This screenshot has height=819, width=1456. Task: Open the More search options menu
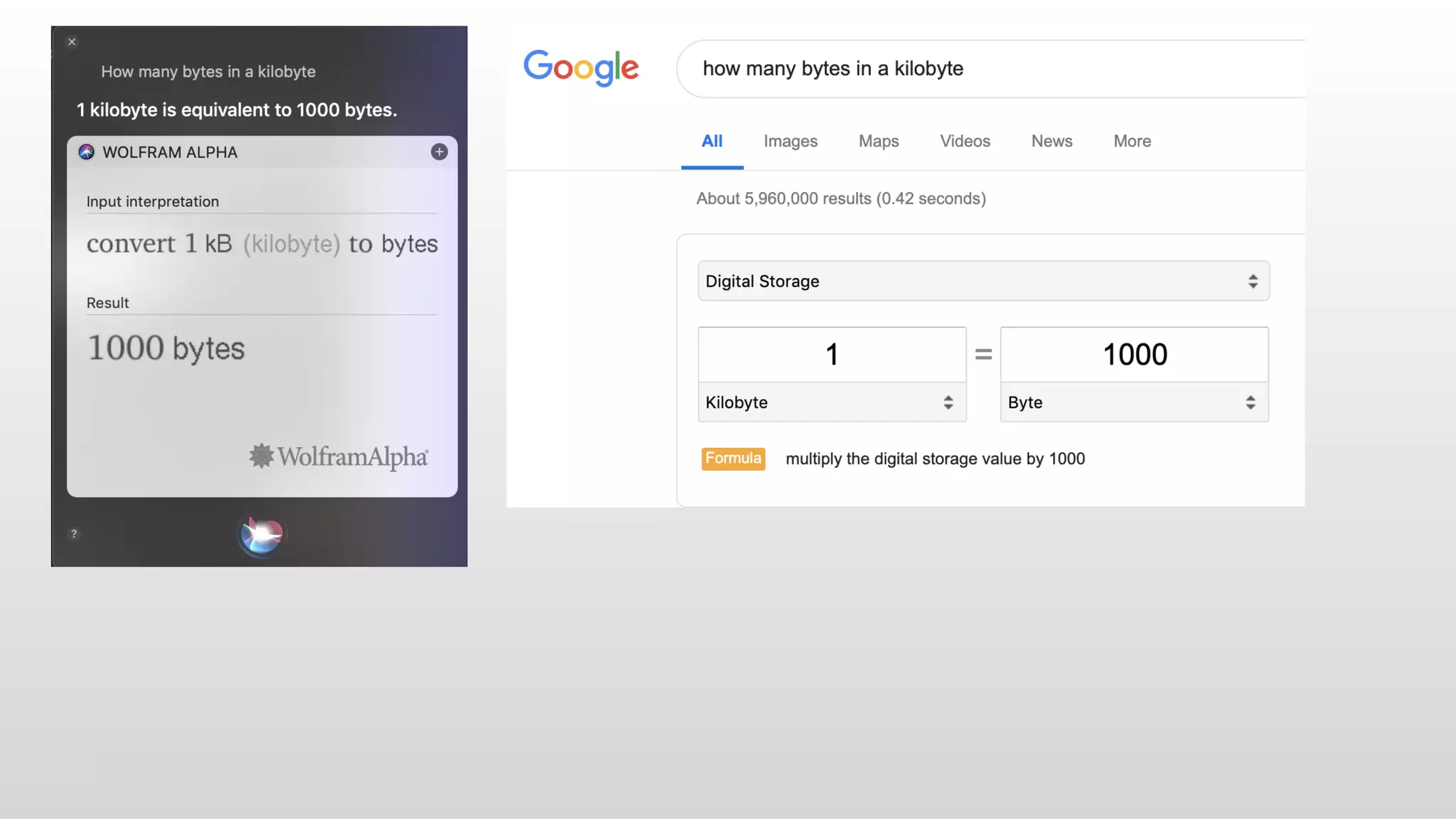coord(1132,141)
